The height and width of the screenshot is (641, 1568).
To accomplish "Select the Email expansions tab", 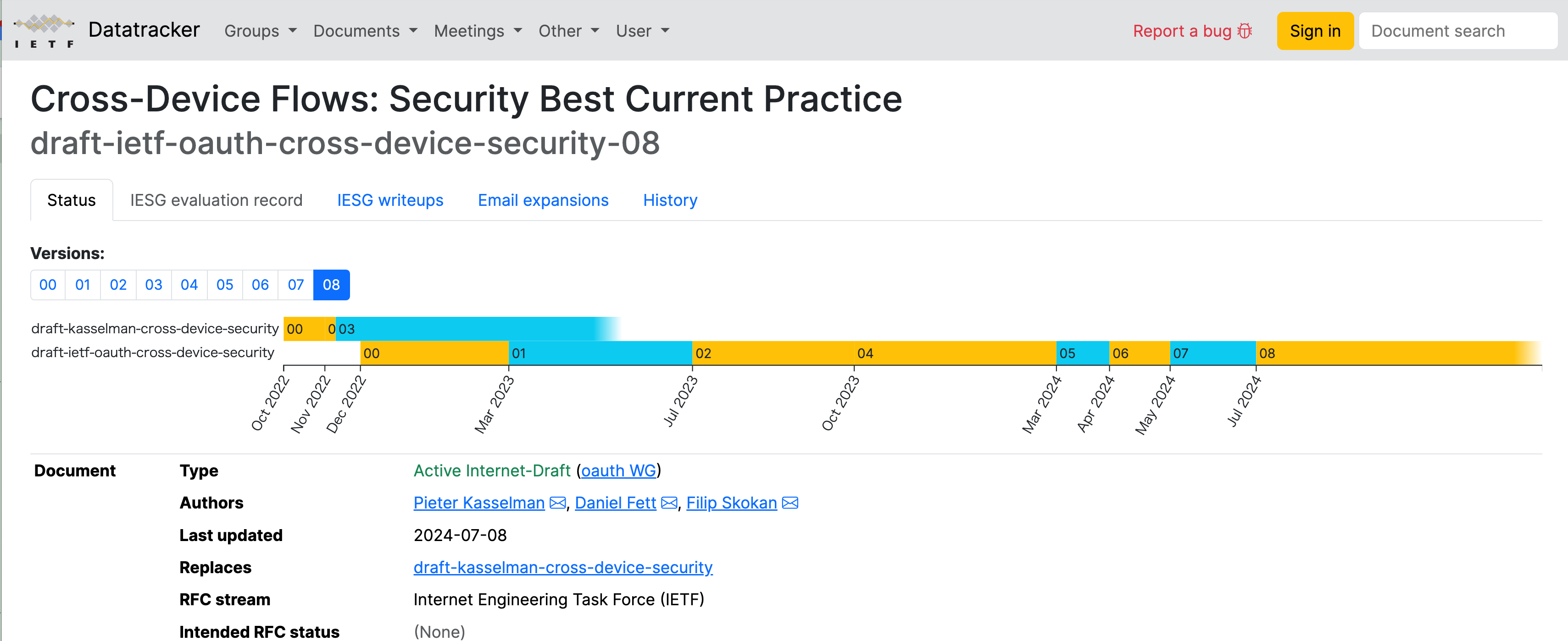I will pos(543,200).
